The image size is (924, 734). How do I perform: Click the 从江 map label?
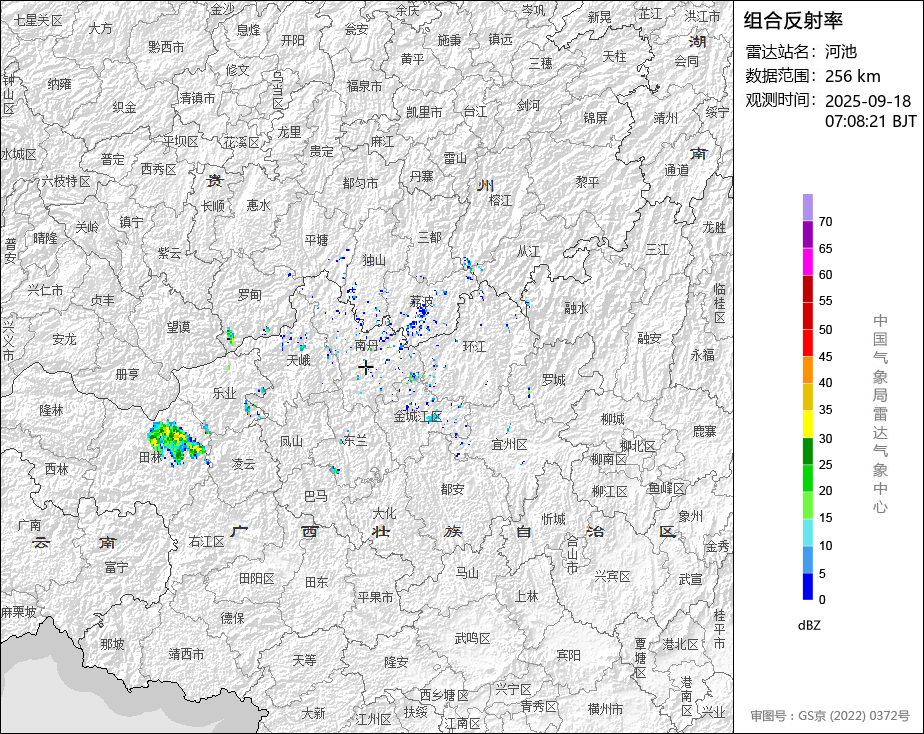528,252
